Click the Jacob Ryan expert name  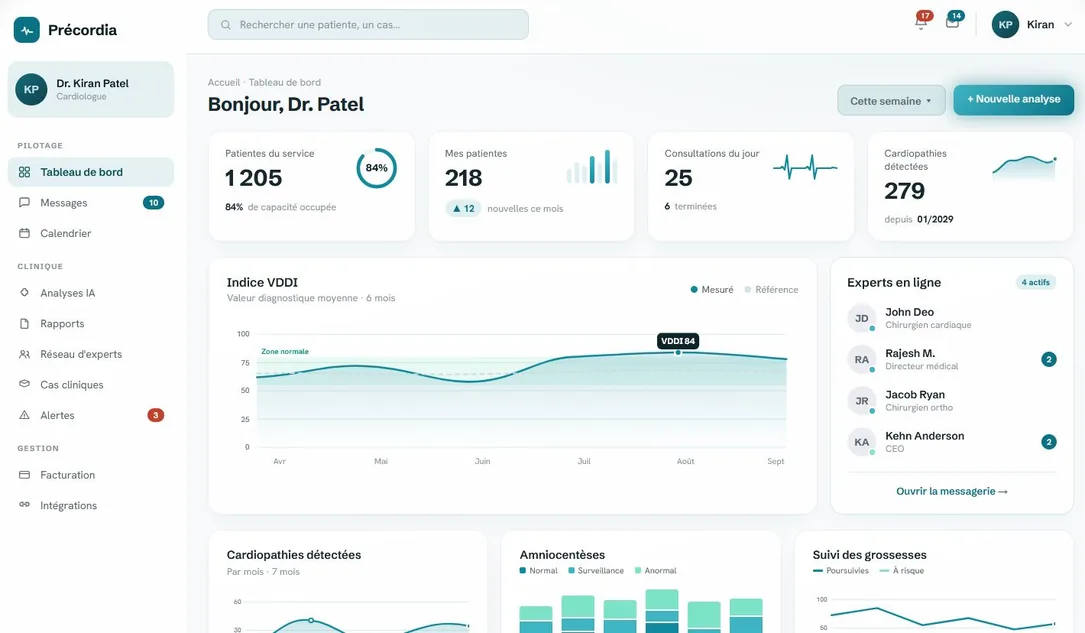pos(915,394)
